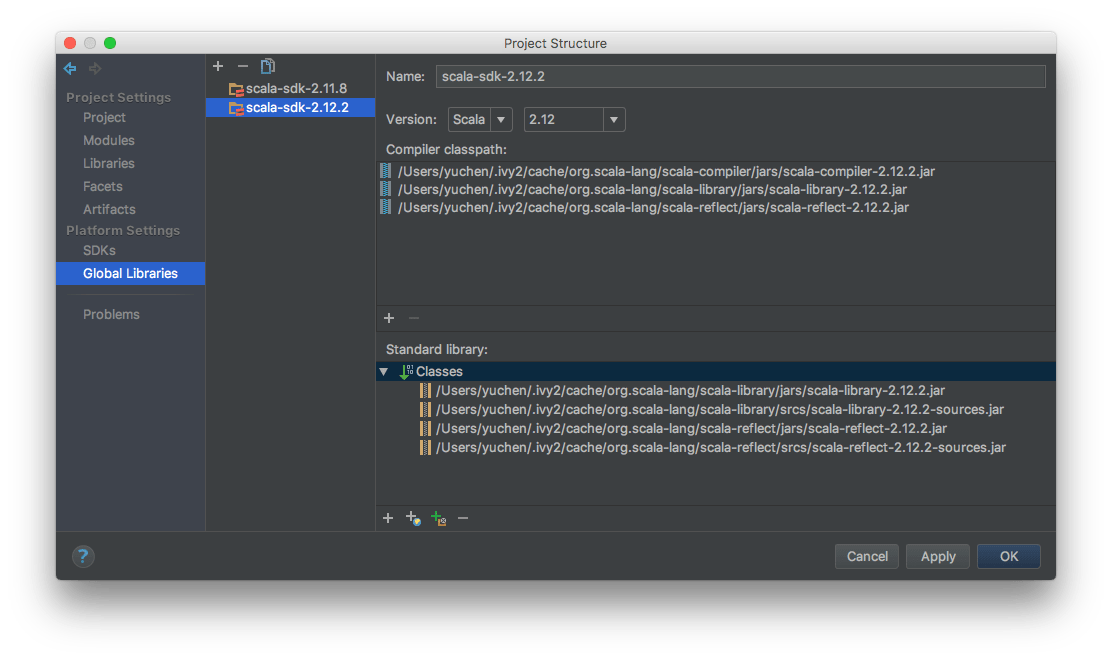Click the Name field containing scala-sdk-2.12.2
Image resolution: width=1112 pixels, height=660 pixels.
click(740, 77)
